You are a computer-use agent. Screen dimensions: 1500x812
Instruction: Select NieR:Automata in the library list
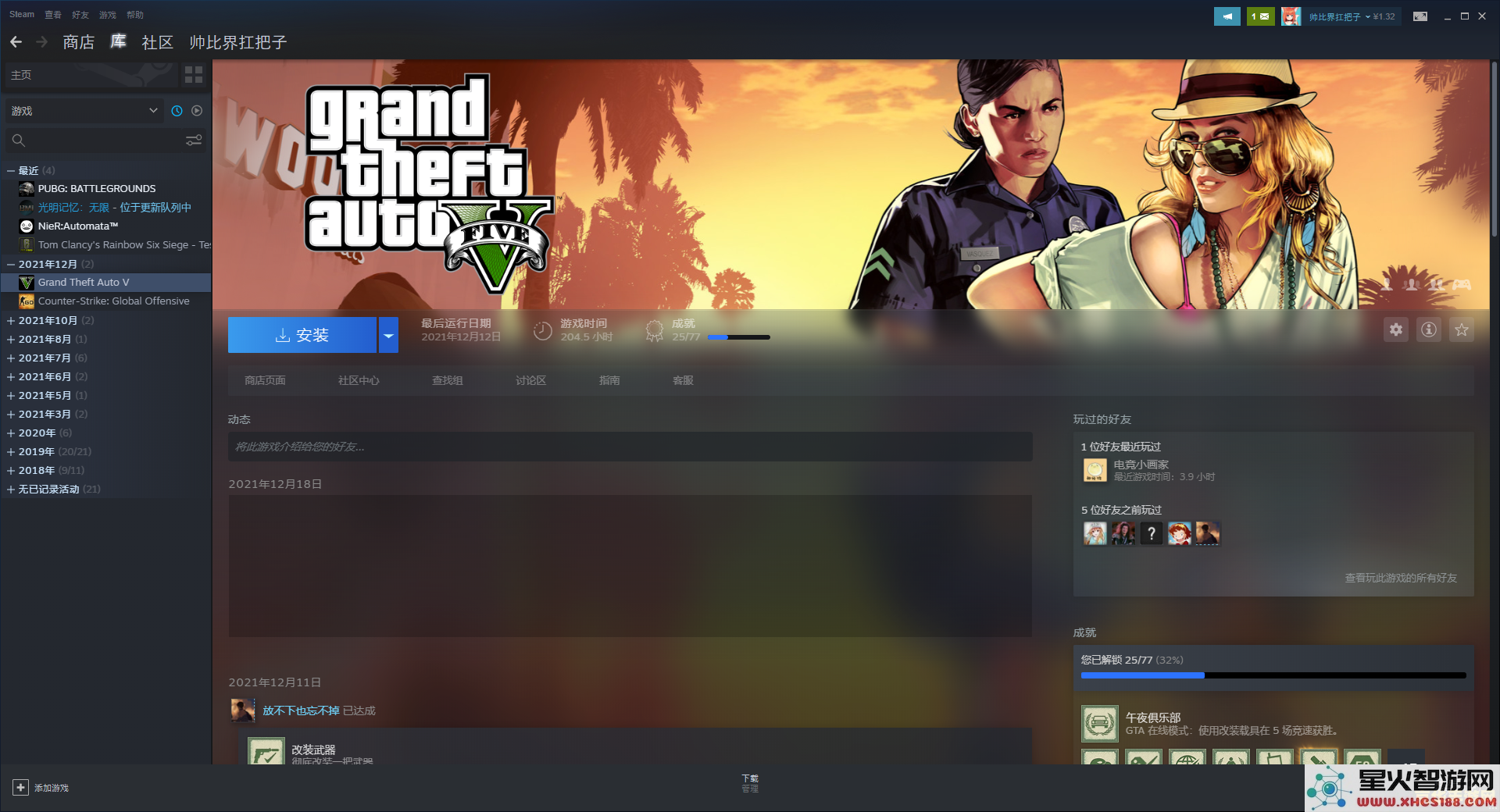[x=78, y=226]
